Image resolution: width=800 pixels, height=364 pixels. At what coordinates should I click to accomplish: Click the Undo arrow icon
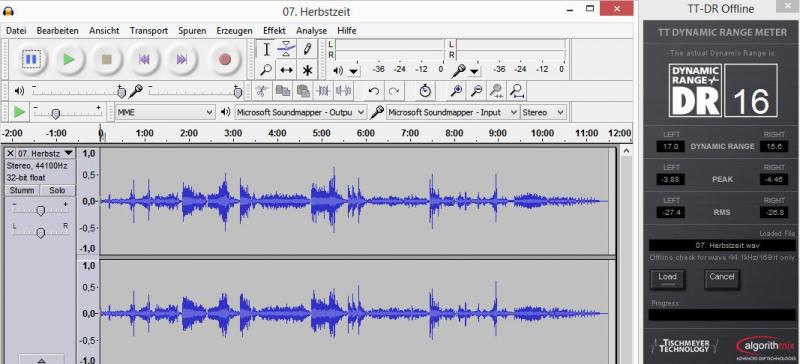tap(373, 91)
